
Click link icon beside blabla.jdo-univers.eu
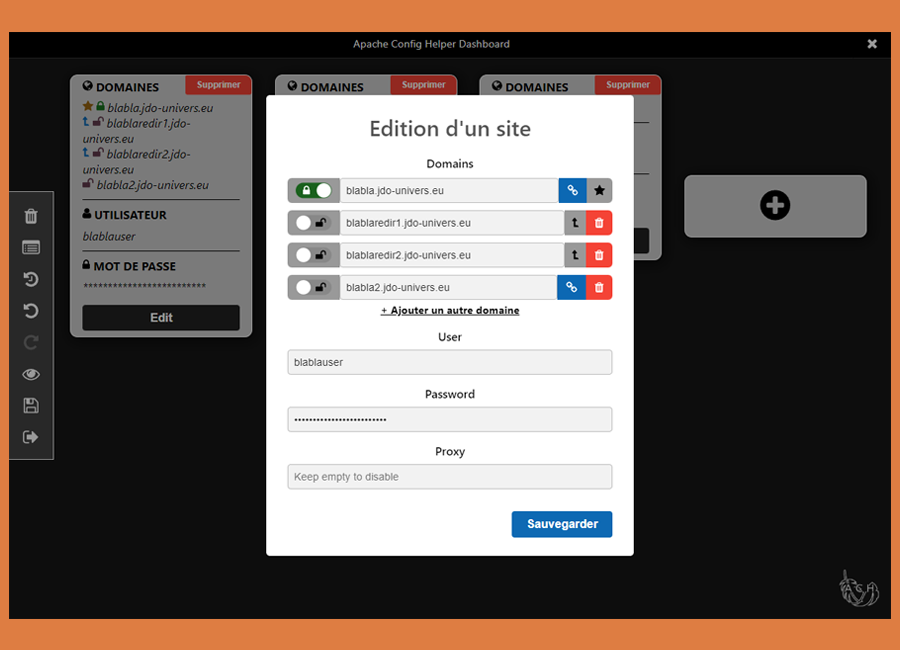572,190
